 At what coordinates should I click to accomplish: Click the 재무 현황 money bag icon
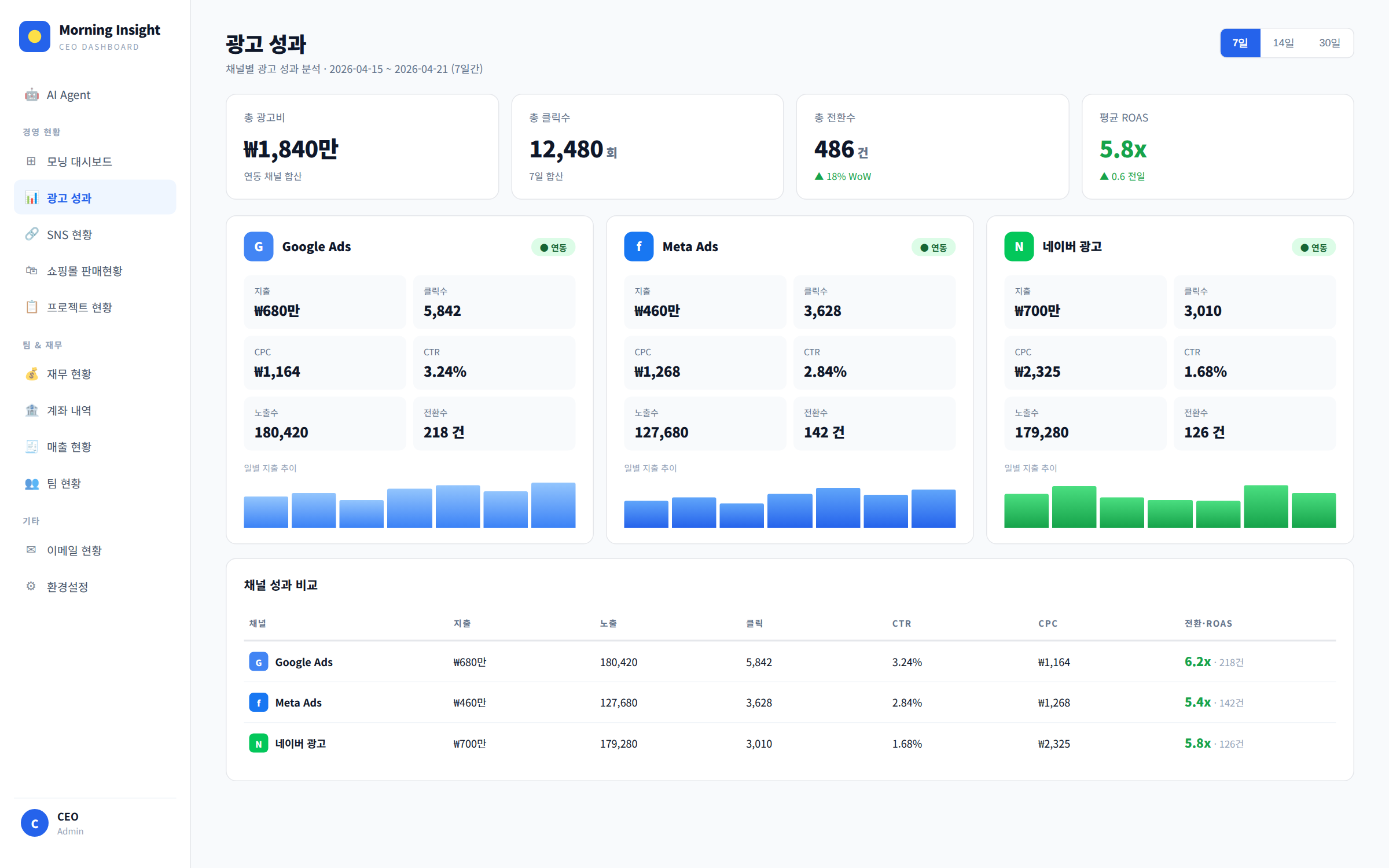click(32, 374)
